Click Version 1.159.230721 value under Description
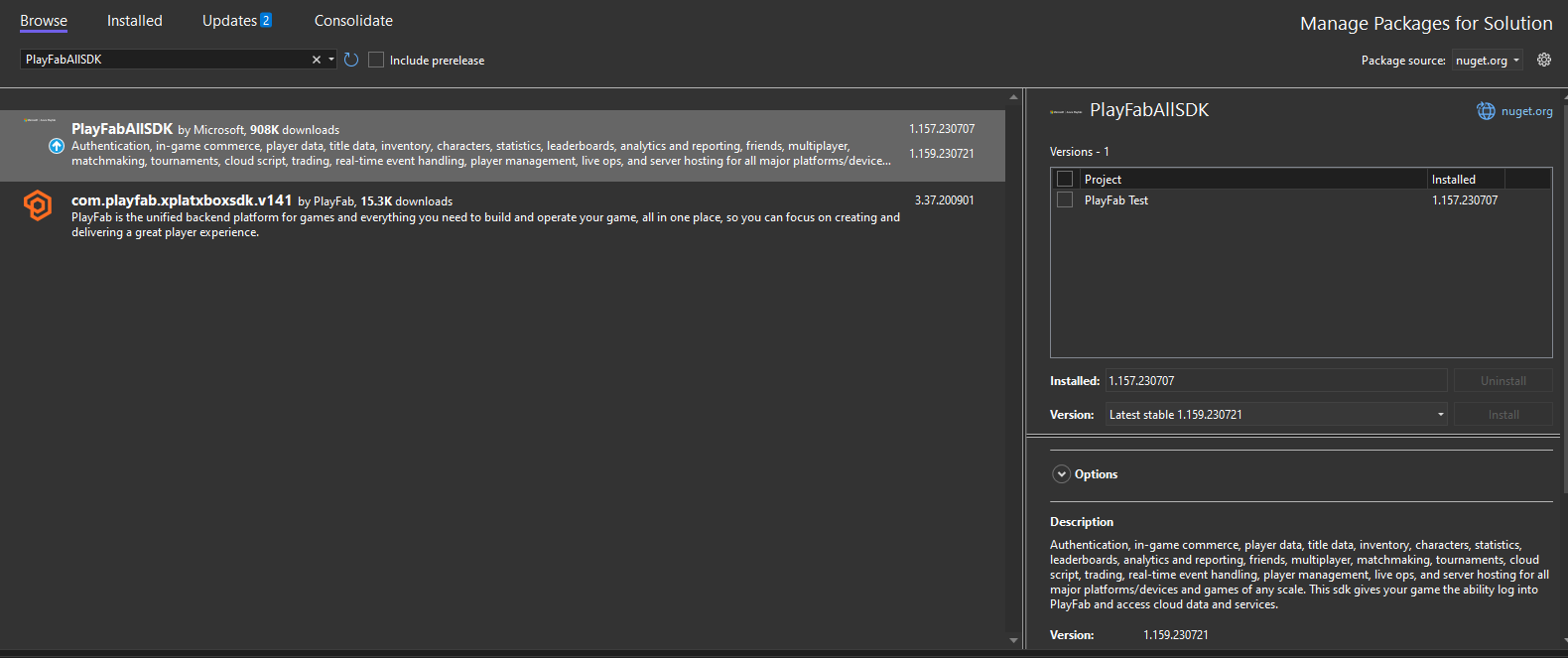The image size is (1568, 658). pos(1176,635)
